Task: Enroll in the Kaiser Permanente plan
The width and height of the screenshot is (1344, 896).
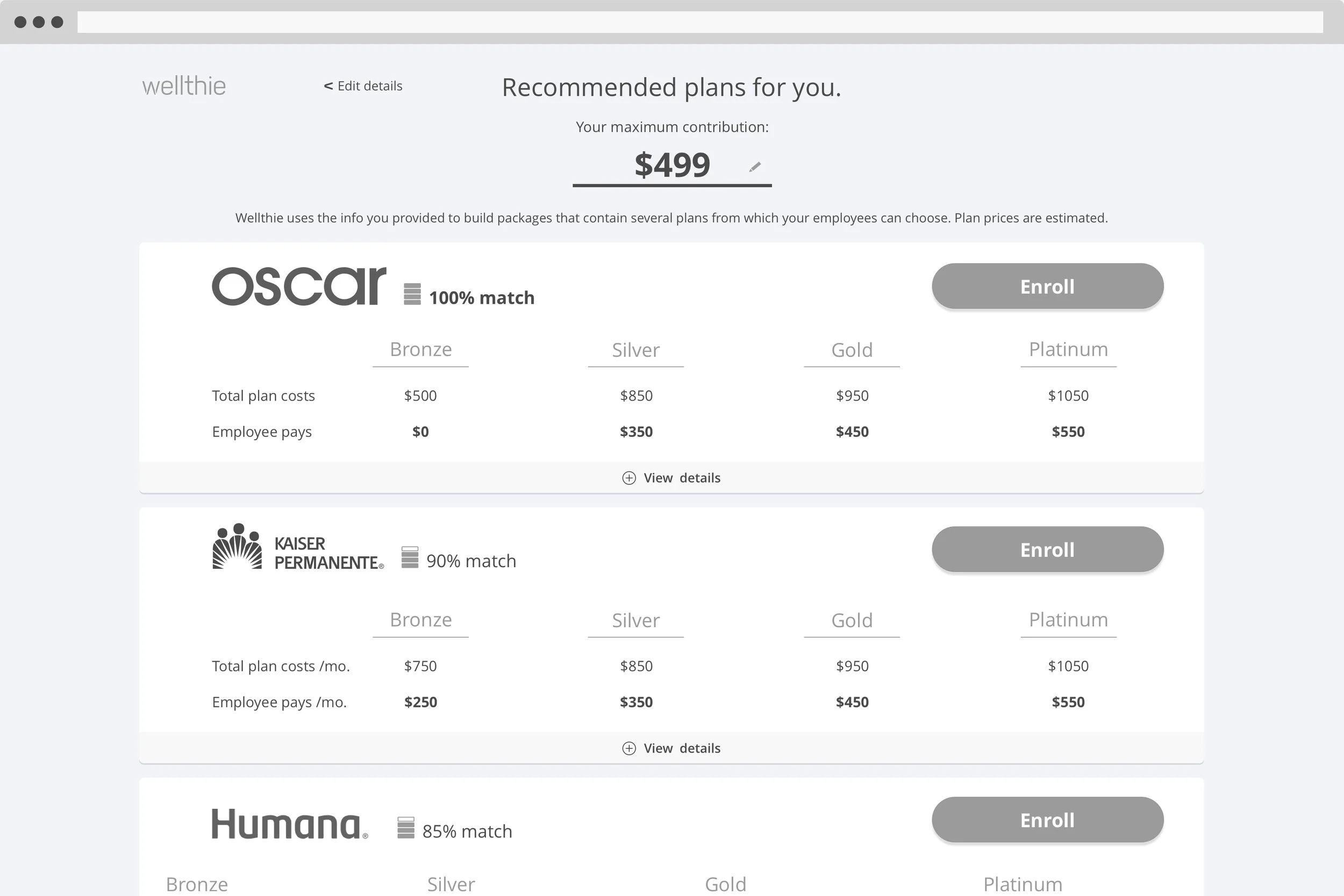Action: point(1047,549)
